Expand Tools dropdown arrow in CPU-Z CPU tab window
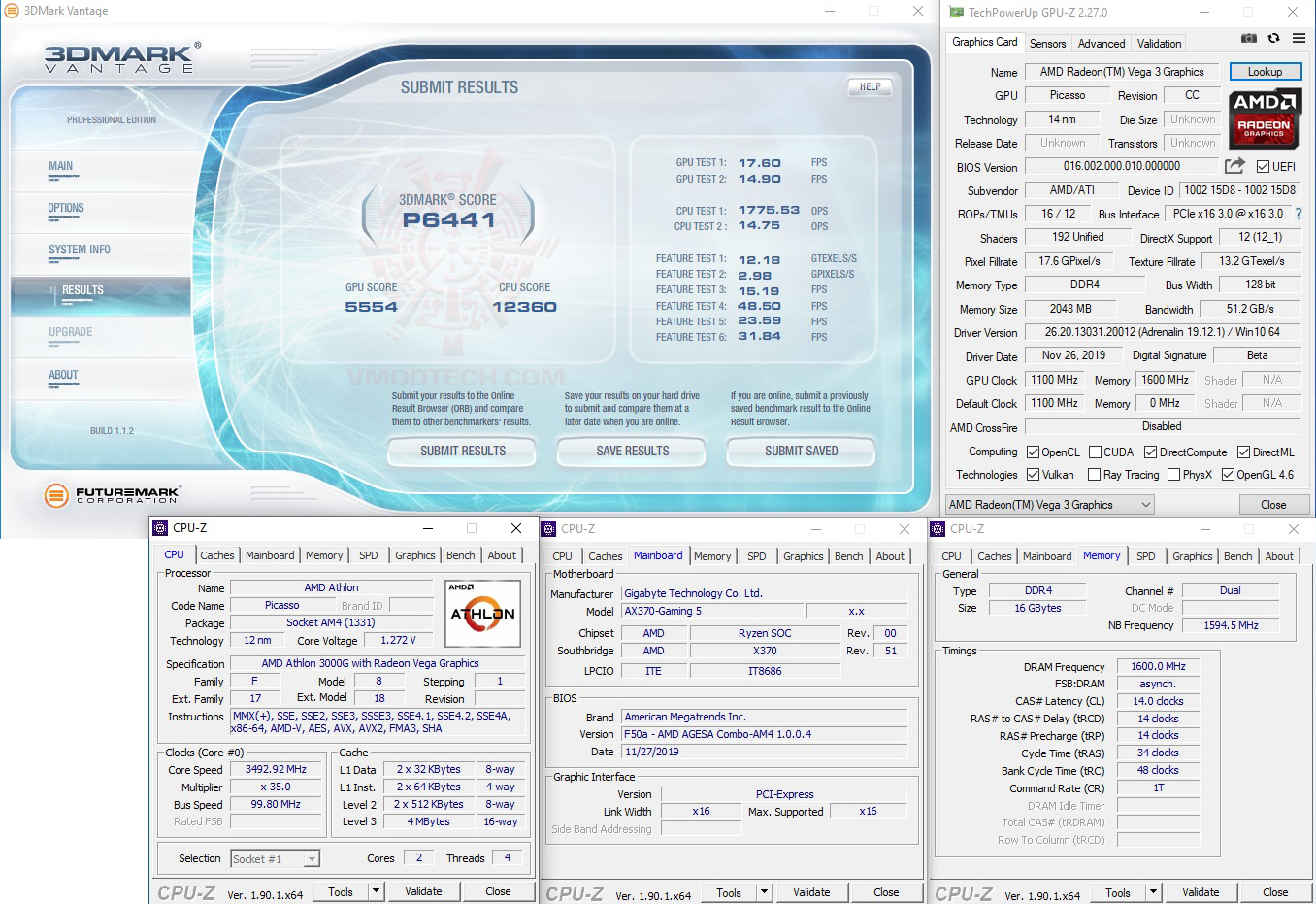 pyautogui.click(x=377, y=891)
